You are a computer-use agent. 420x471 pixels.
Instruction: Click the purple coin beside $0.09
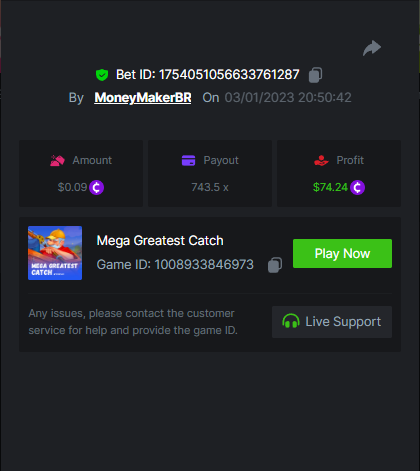pos(96,187)
